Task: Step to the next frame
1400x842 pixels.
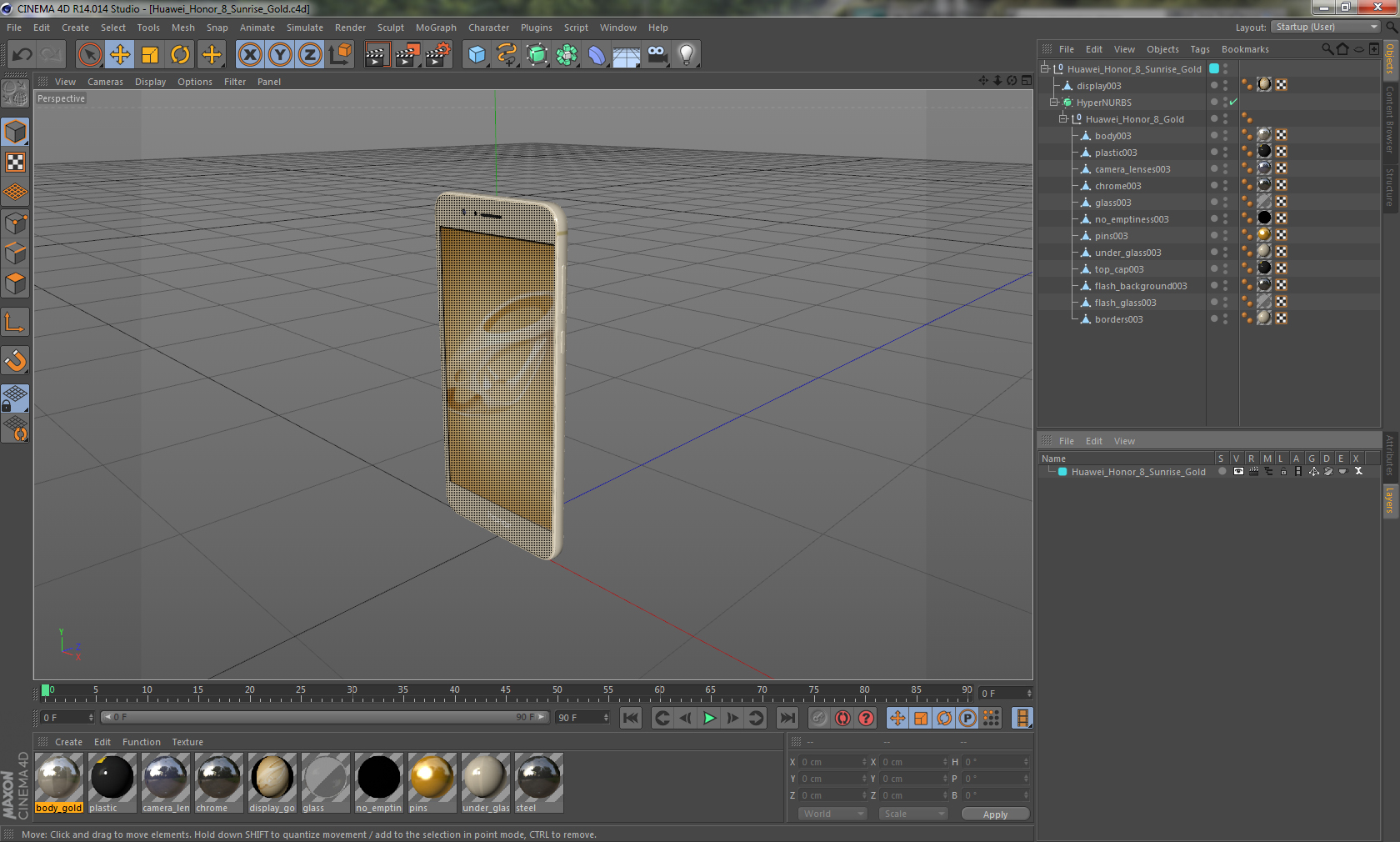Action: tap(732, 718)
